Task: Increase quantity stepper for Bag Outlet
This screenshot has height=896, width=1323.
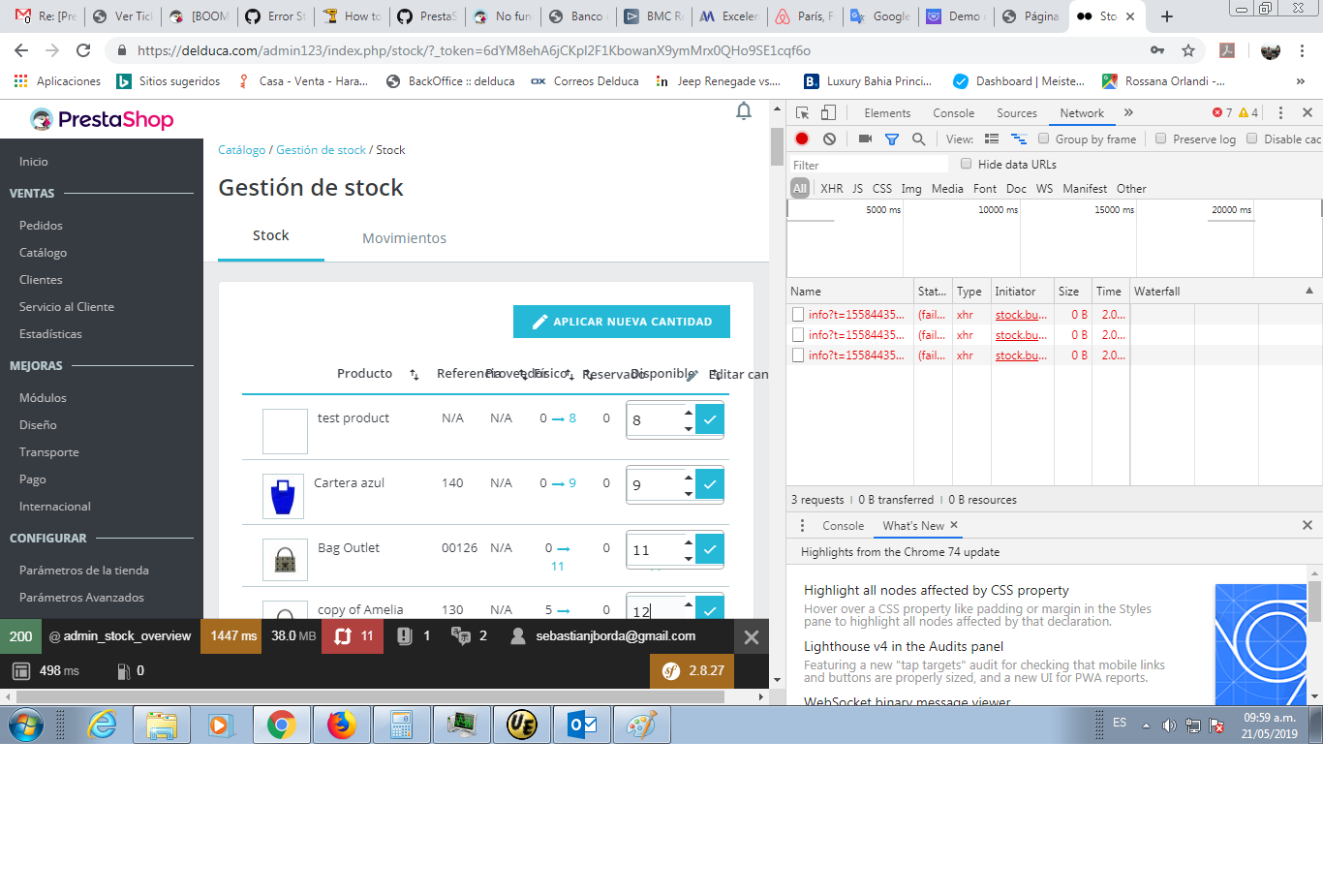Action: pos(689,541)
